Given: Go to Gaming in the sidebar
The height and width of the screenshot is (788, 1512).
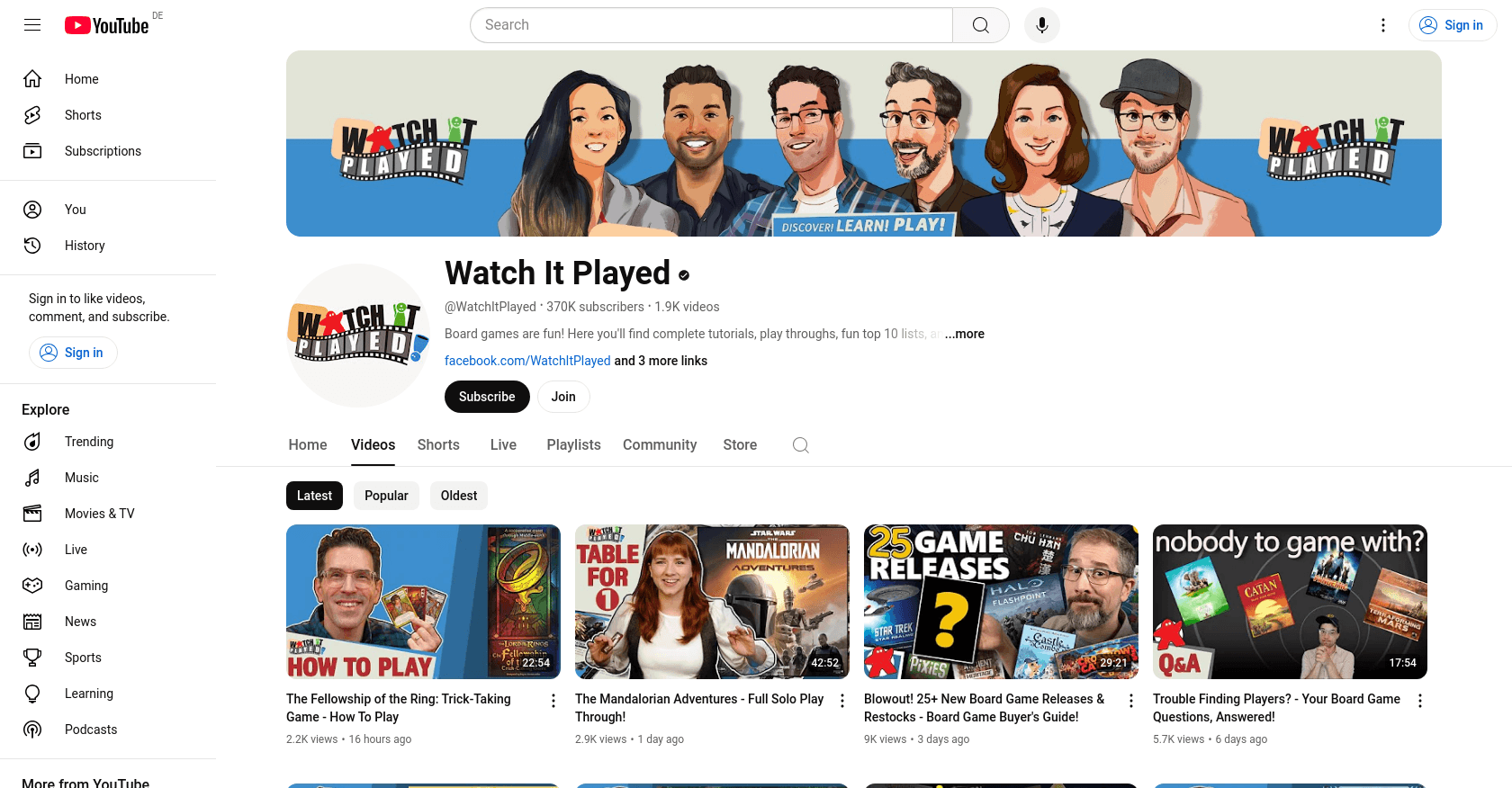Looking at the screenshot, I should (85, 586).
